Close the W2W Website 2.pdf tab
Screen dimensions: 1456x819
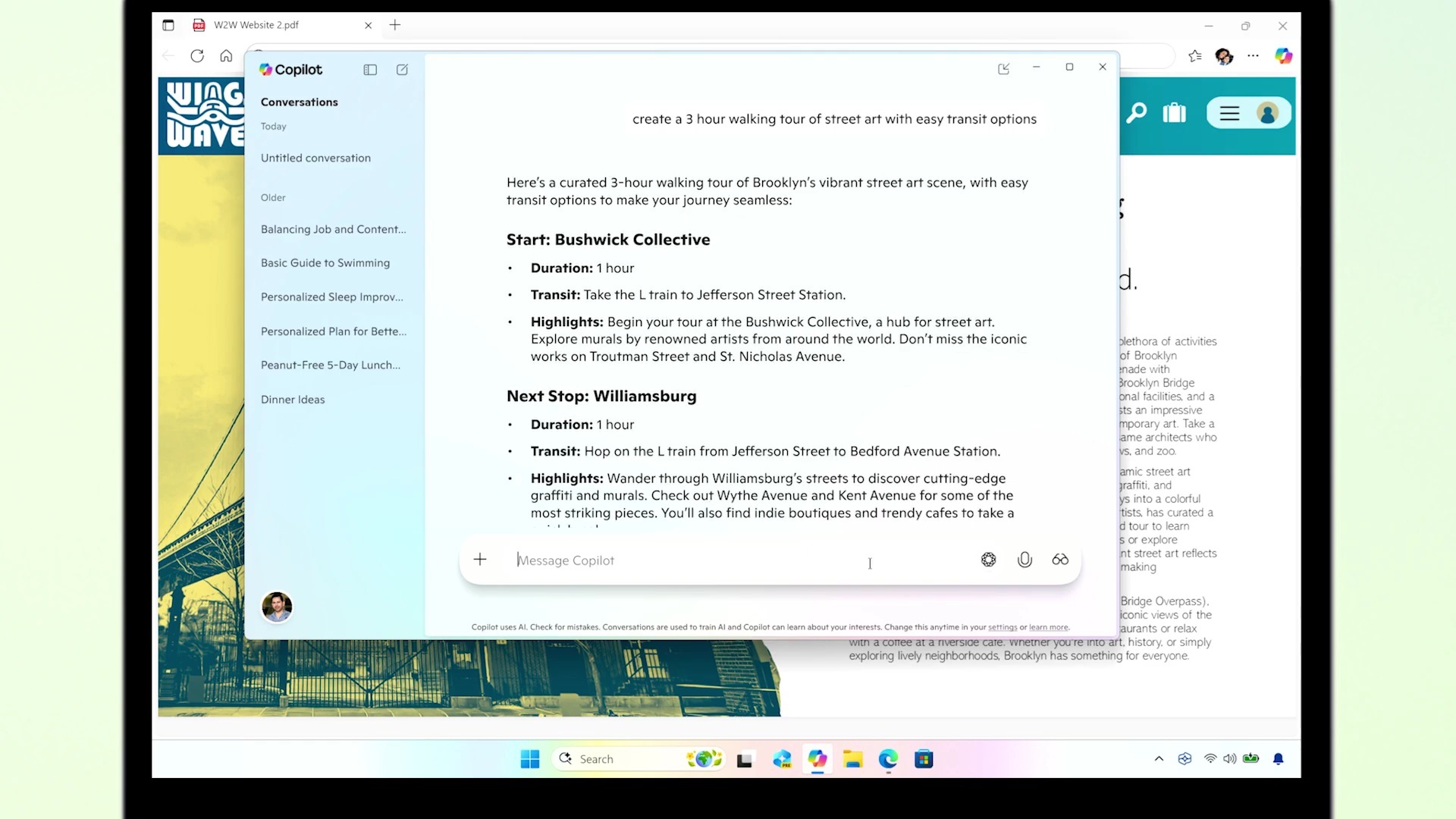pyautogui.click(x=369, y=25)
